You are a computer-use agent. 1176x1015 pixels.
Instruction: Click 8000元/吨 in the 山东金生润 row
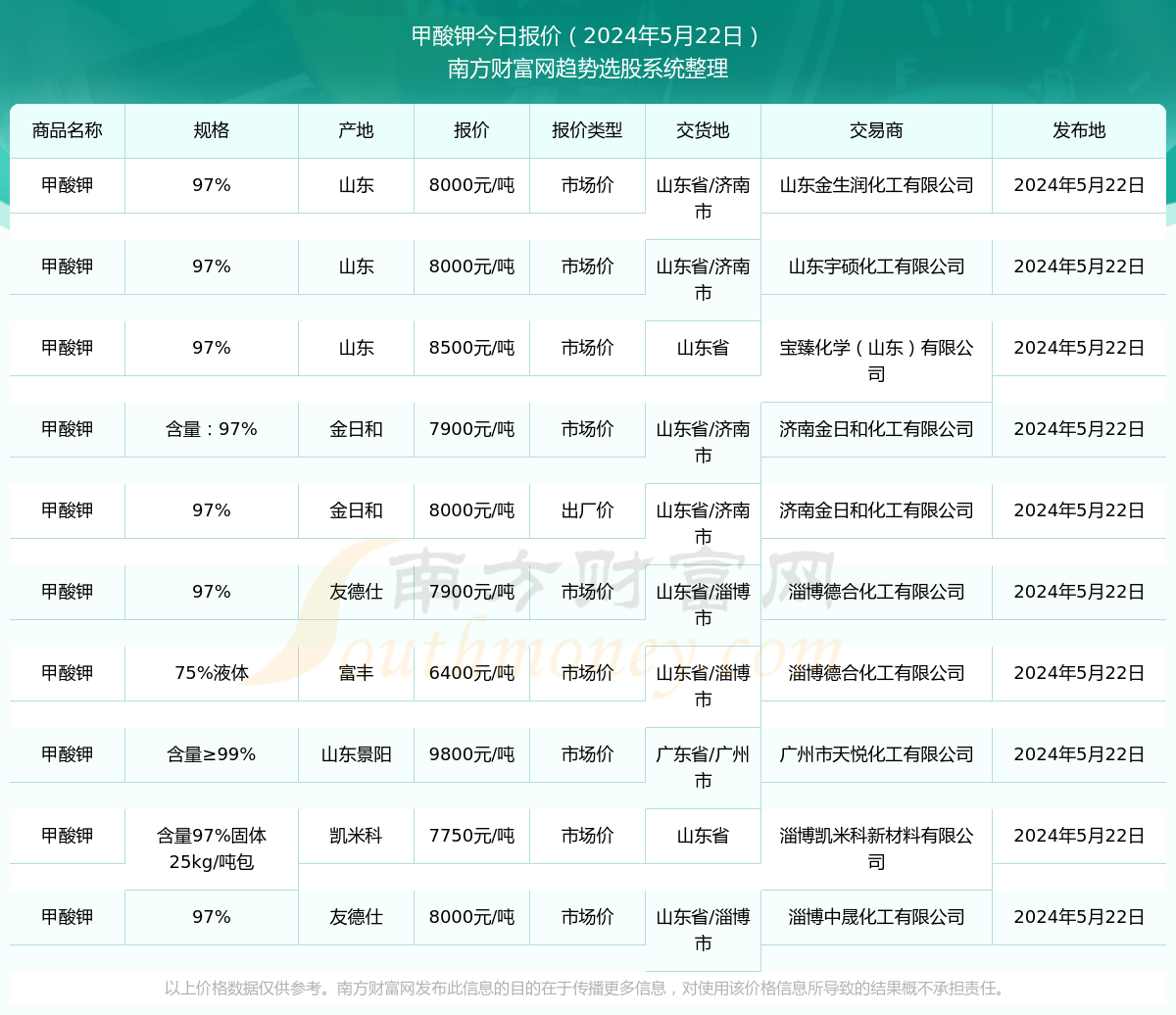pyautogui.click(x=471, y=185)
